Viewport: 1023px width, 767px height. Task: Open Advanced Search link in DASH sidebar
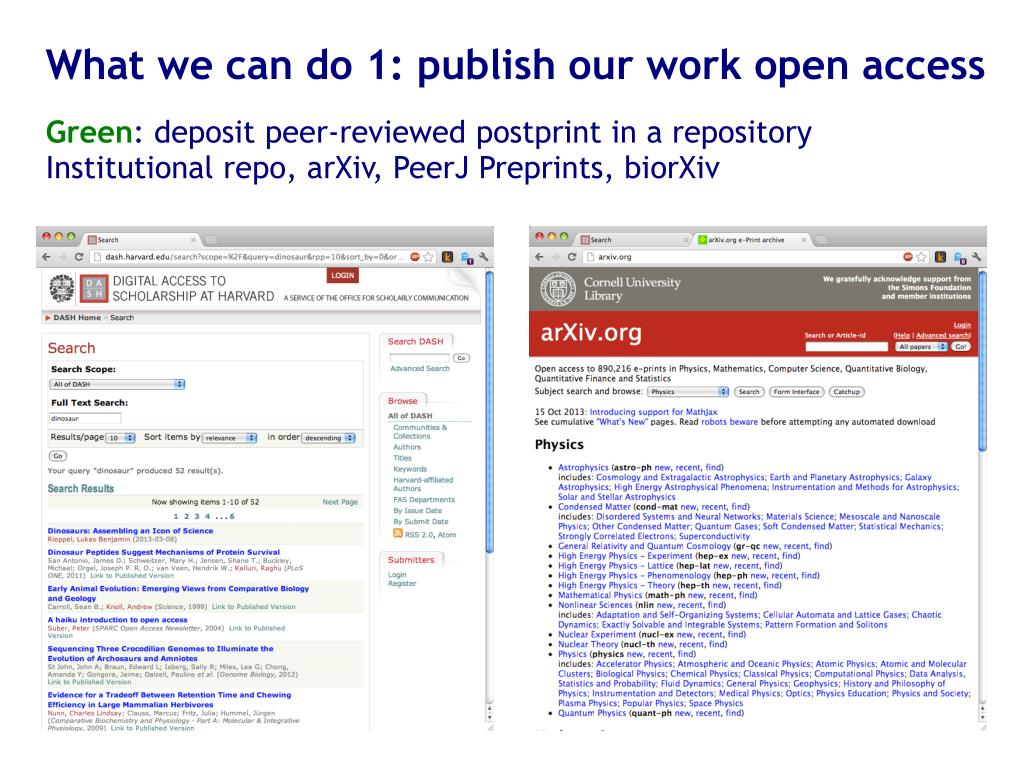point(420,368)
